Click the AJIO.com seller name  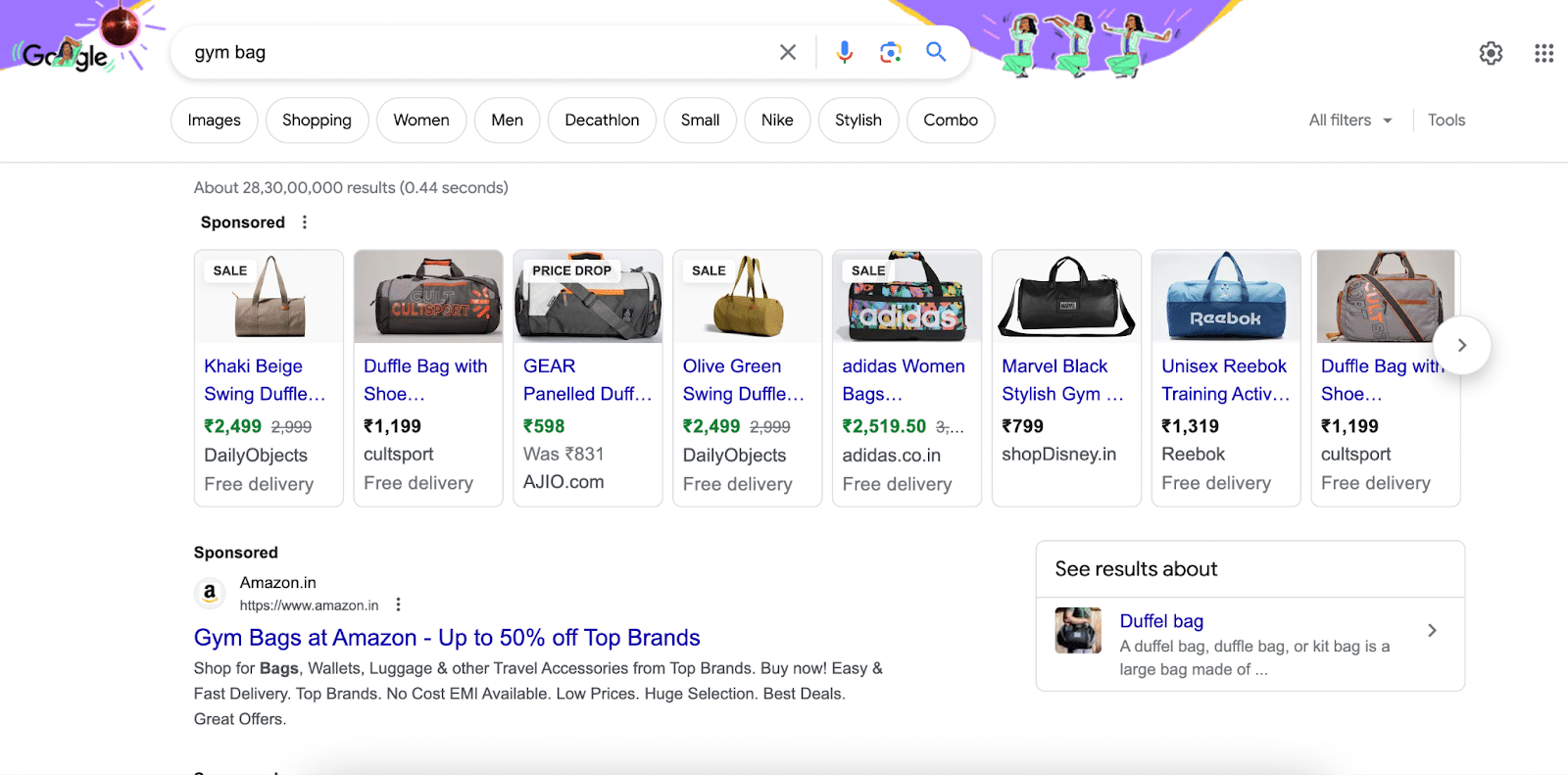coord(563,482)
